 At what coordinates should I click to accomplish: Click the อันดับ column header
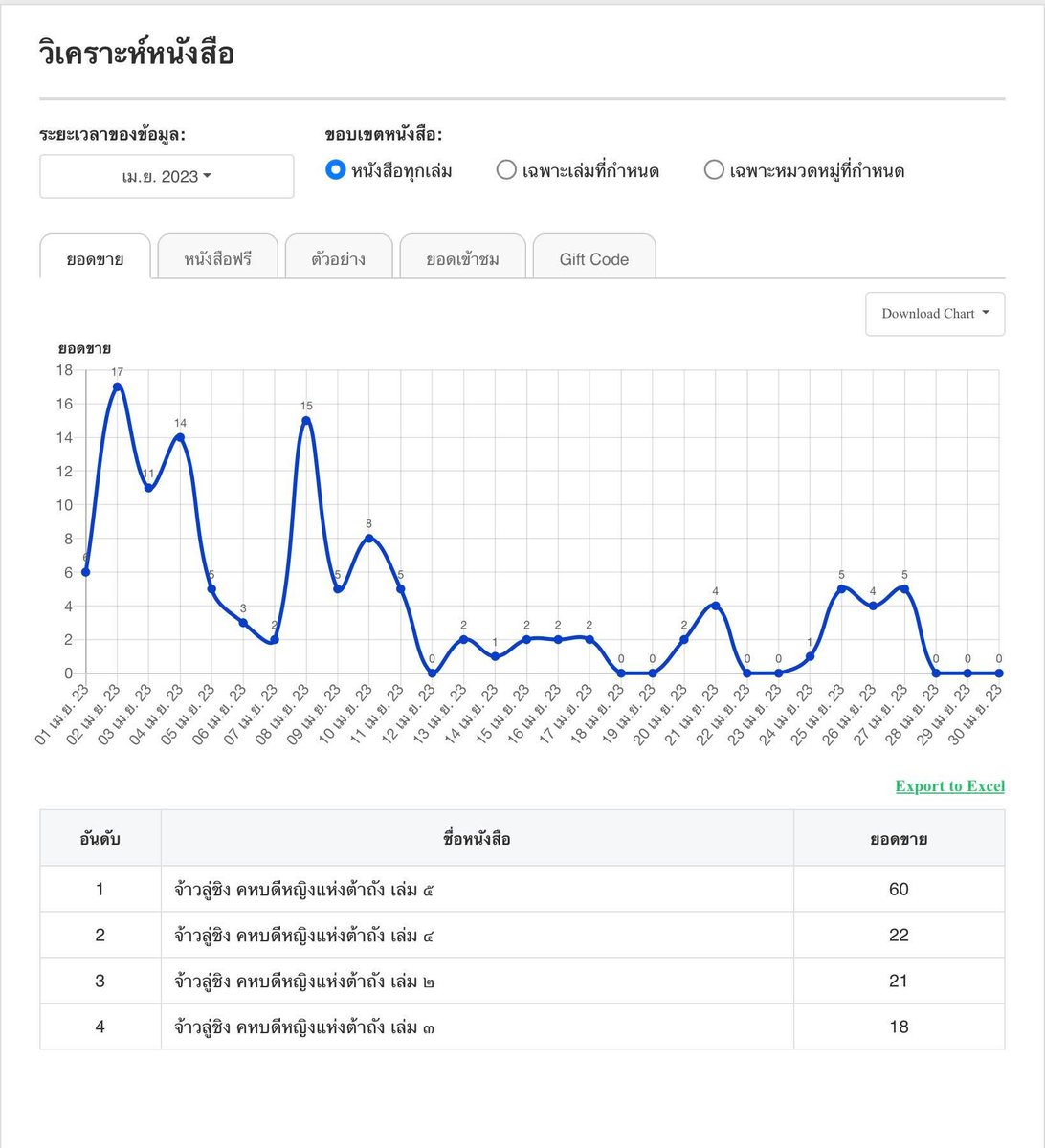pyautogui.click(x=100, y=839)
